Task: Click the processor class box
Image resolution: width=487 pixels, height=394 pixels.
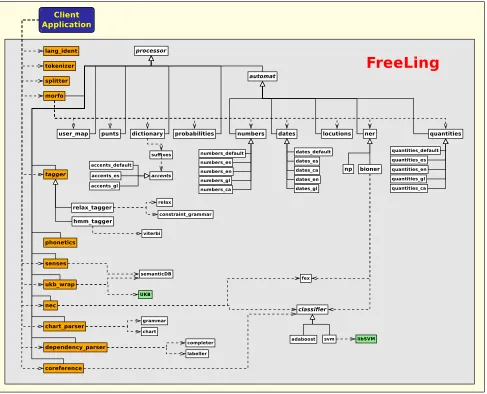Action: click(151, 51)
